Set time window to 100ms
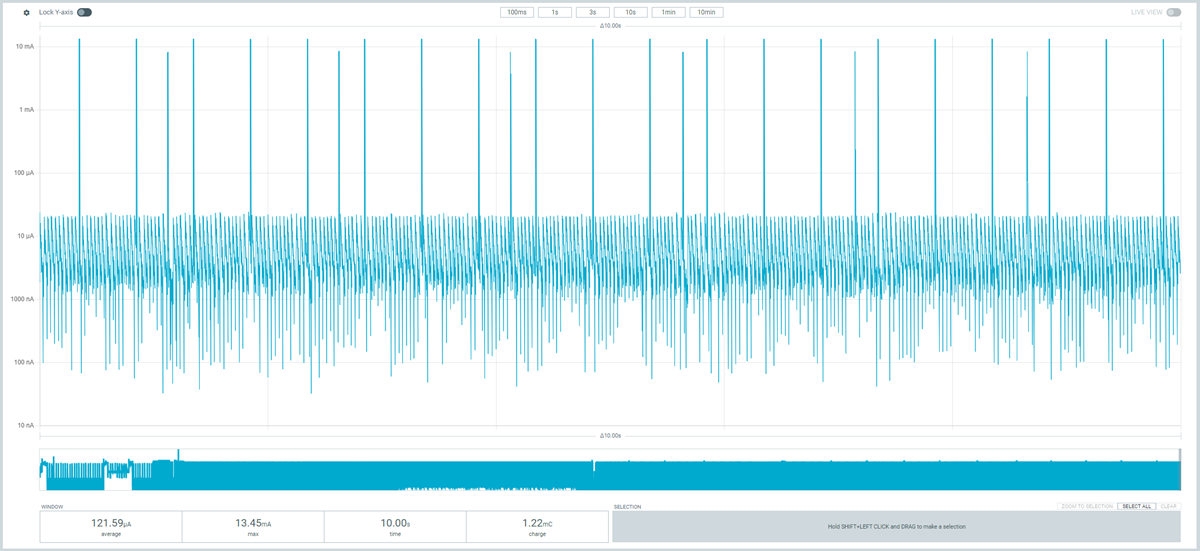1200x551 pixels. 517,13
